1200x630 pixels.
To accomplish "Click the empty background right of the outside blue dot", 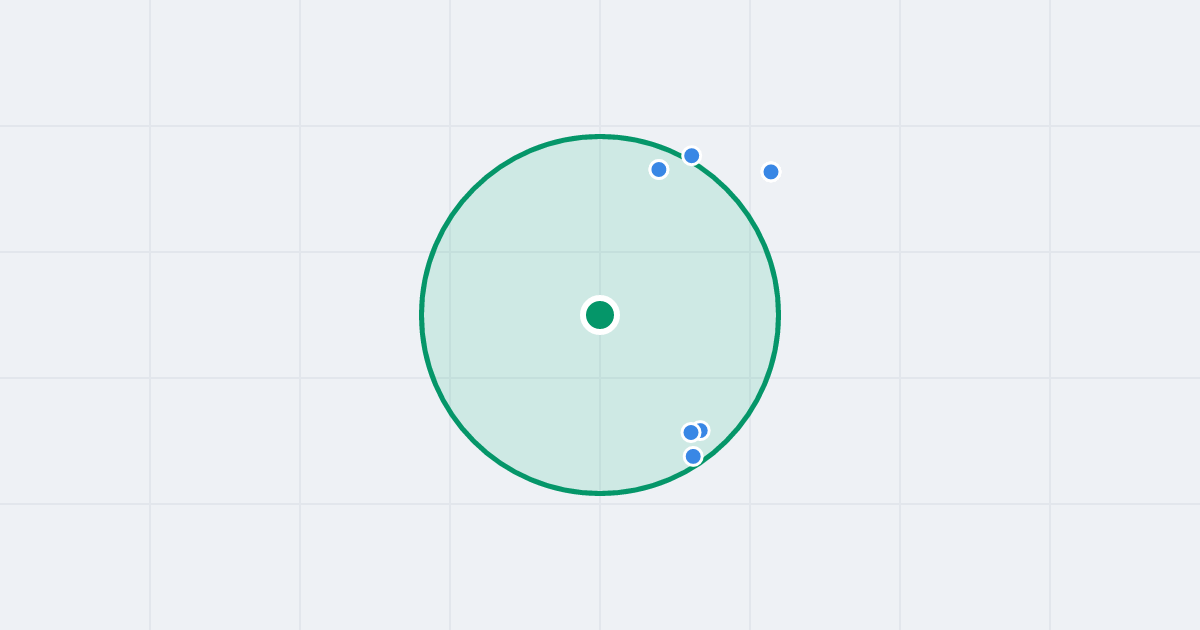I will click(x=950, y=172).
